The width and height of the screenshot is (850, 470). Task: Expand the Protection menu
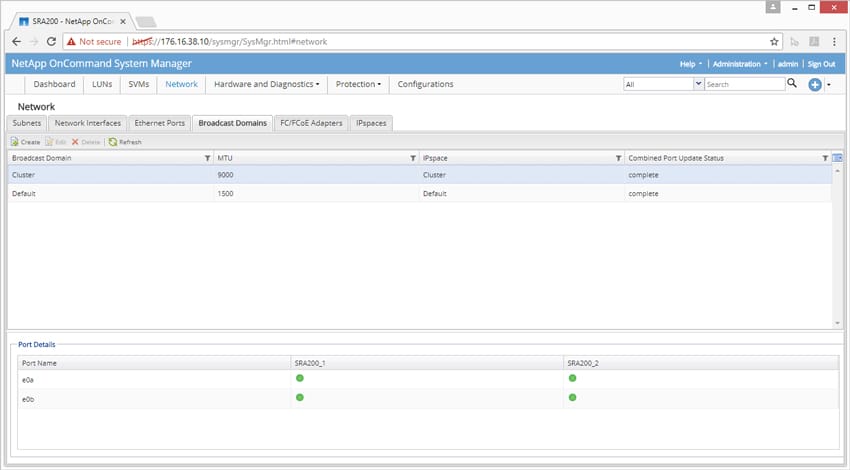(x=358, y=84)
